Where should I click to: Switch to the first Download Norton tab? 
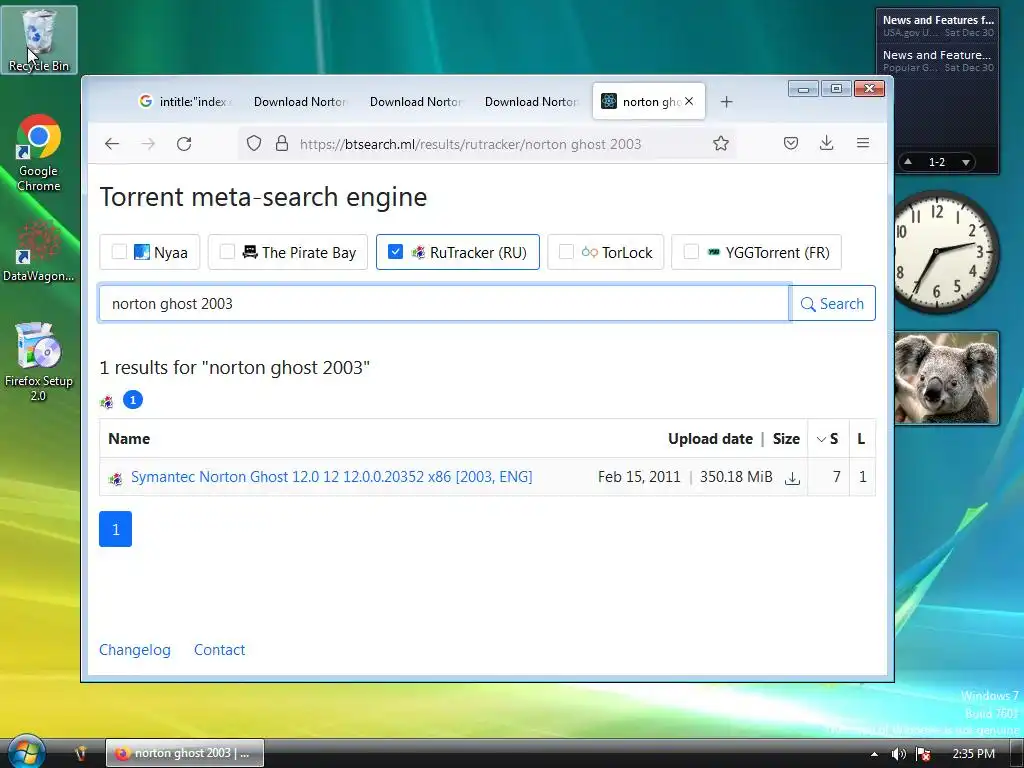click(x=300, y=102)
